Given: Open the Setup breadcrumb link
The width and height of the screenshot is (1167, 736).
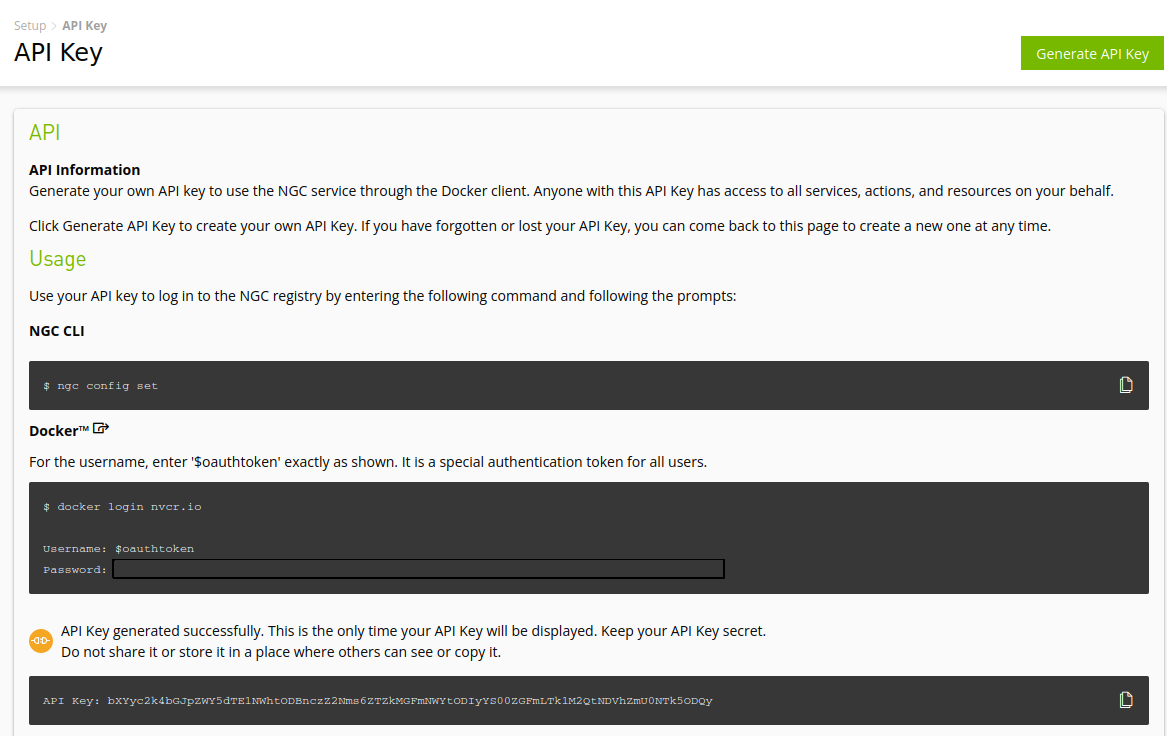Looking at the screenshot, I should [30, 25].
